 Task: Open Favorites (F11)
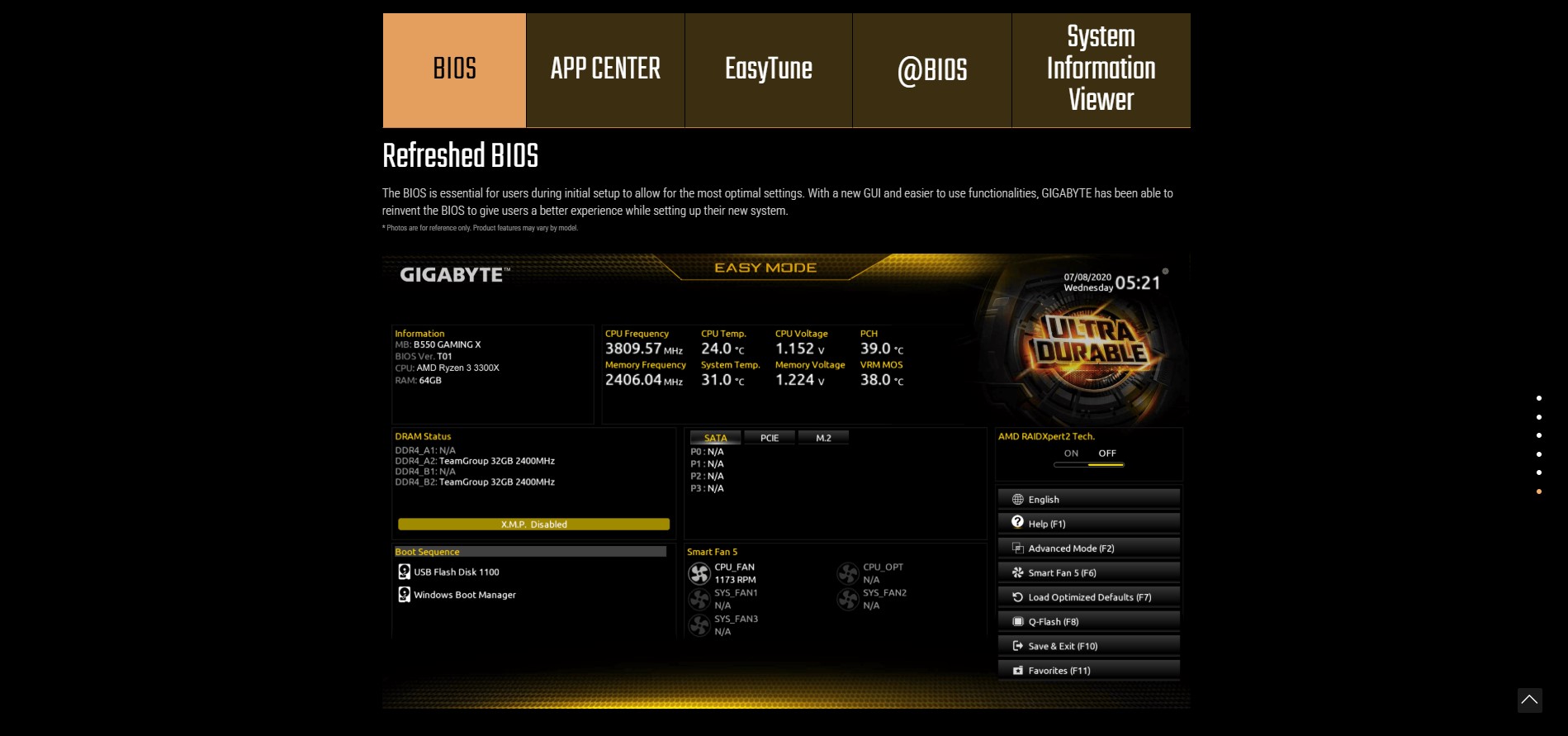click(1088, 670)
